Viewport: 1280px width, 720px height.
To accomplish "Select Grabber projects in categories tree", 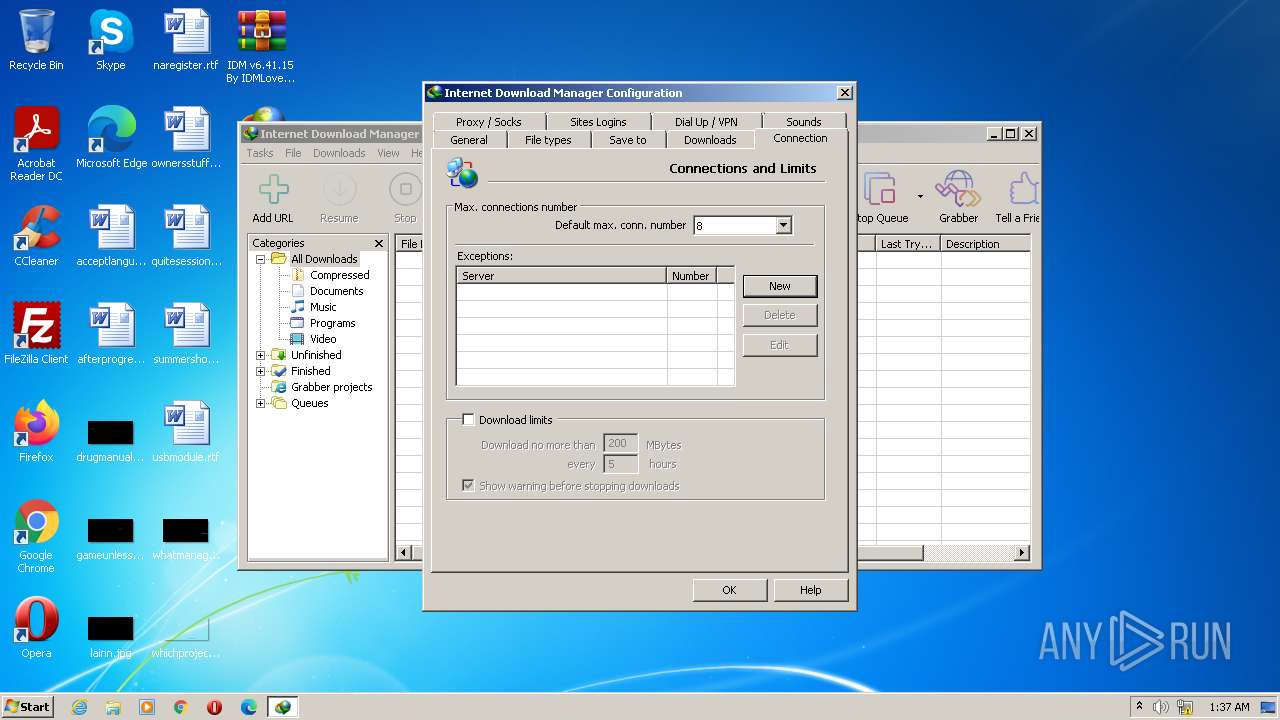I will [331, 387].
